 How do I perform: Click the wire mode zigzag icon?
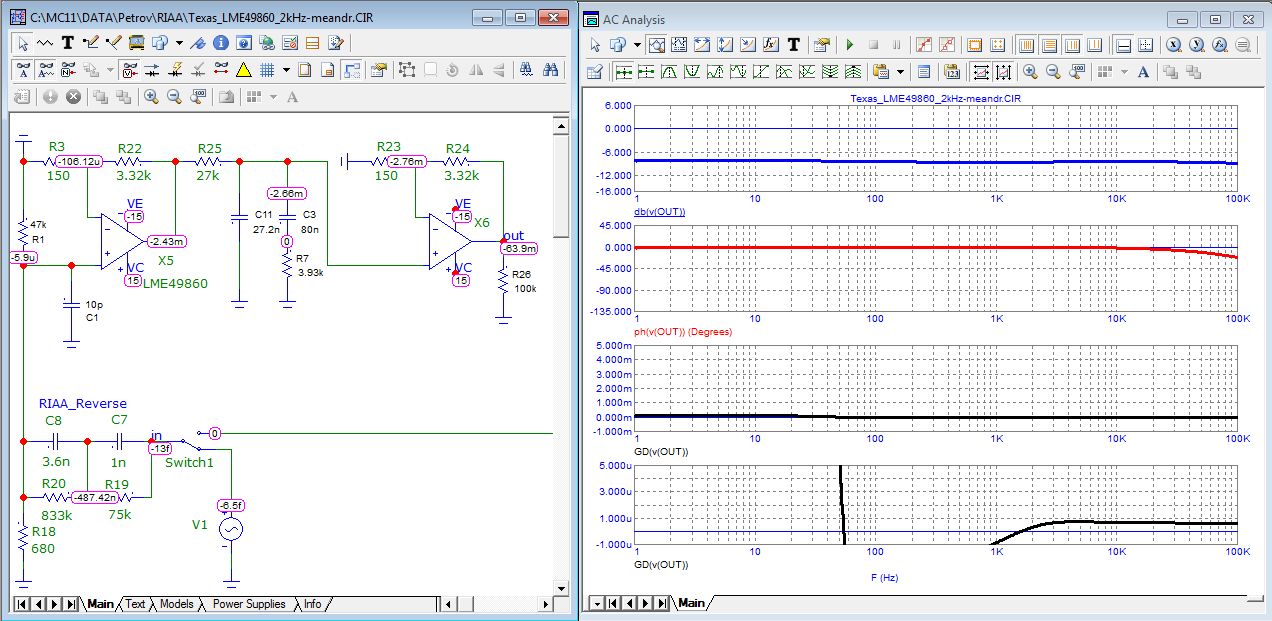46,43
